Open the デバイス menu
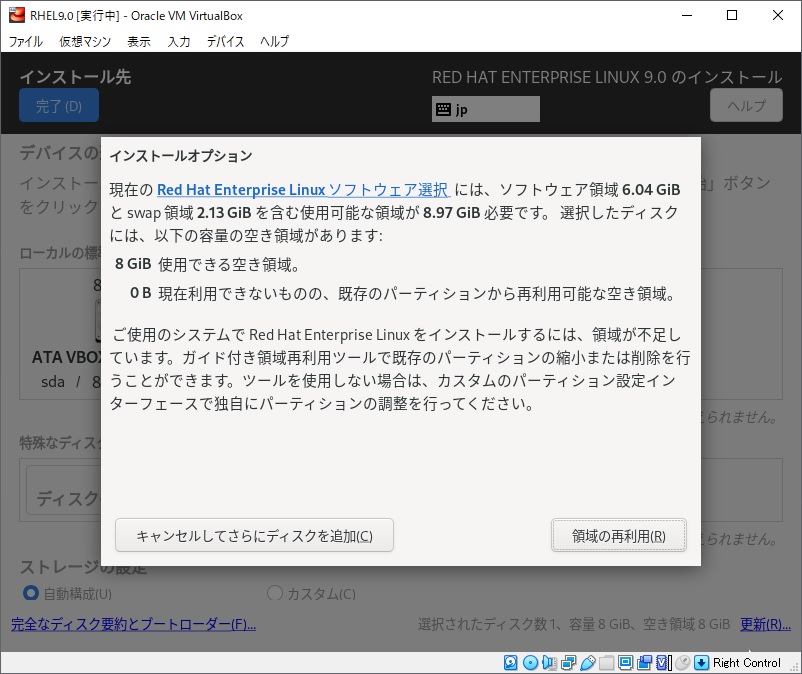The width and height of the screenshot is (802, 674). click(225, 41)
